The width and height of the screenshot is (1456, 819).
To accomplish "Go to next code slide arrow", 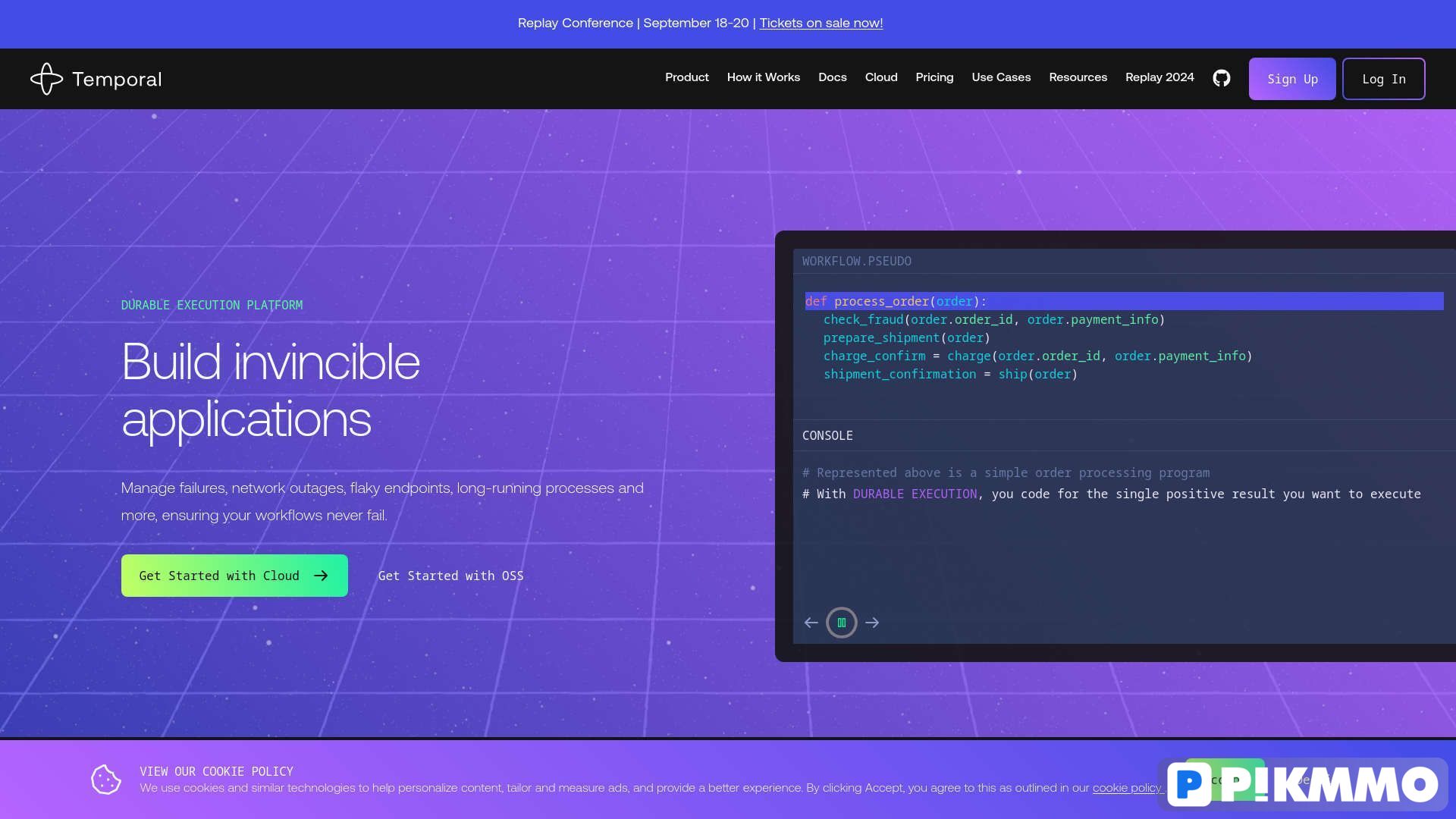I will point(872,623).
